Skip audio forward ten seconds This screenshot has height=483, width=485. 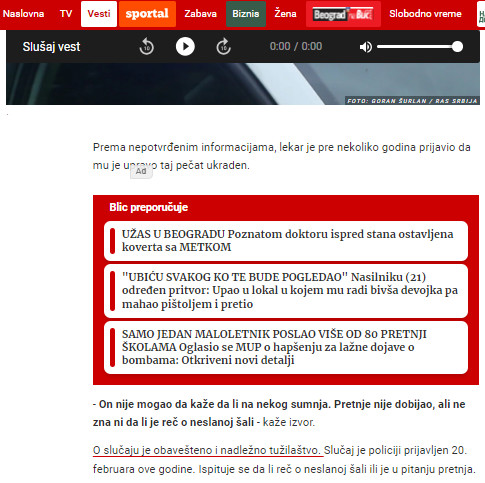224,46
